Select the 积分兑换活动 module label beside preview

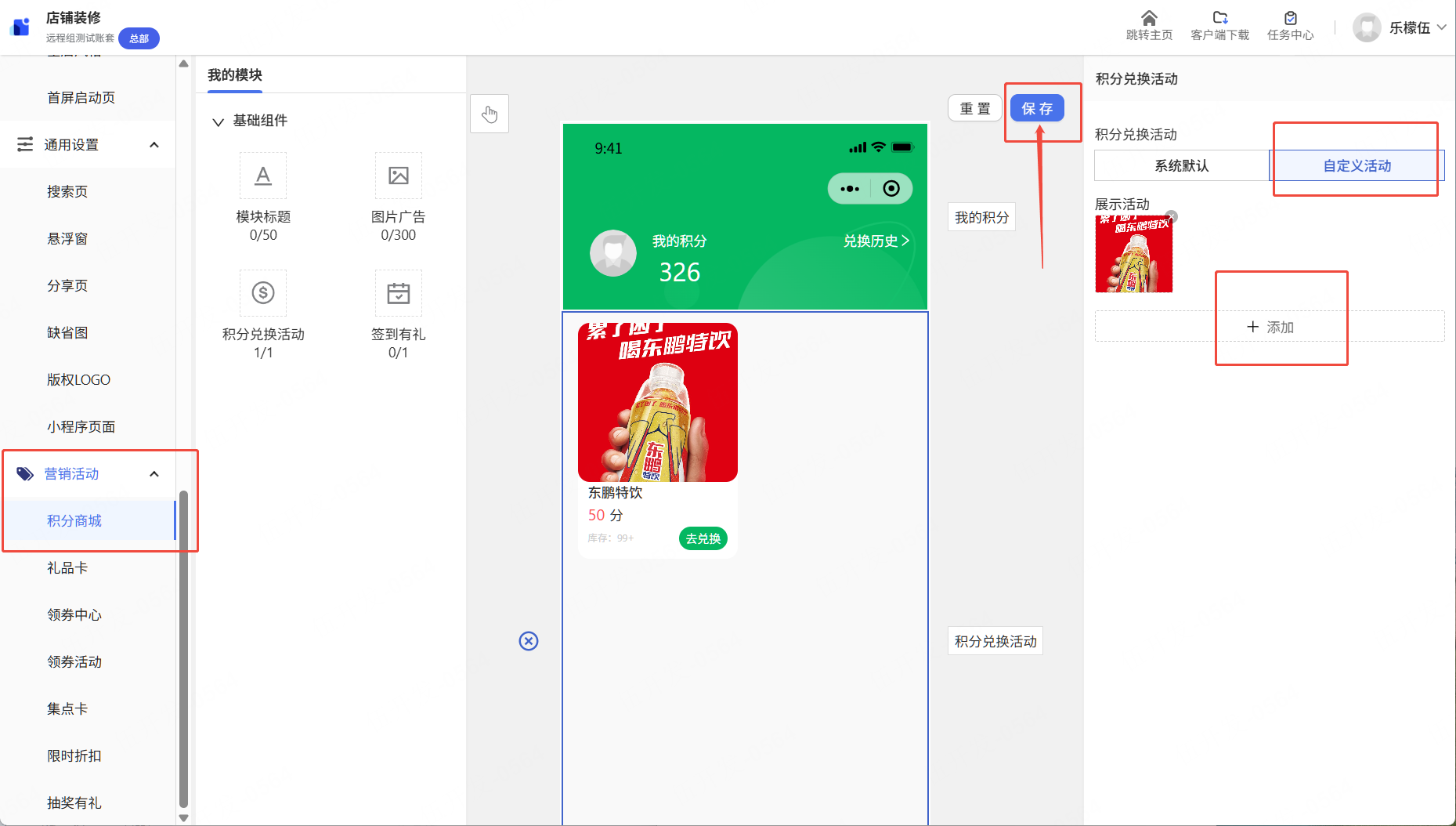pos(995,641)
